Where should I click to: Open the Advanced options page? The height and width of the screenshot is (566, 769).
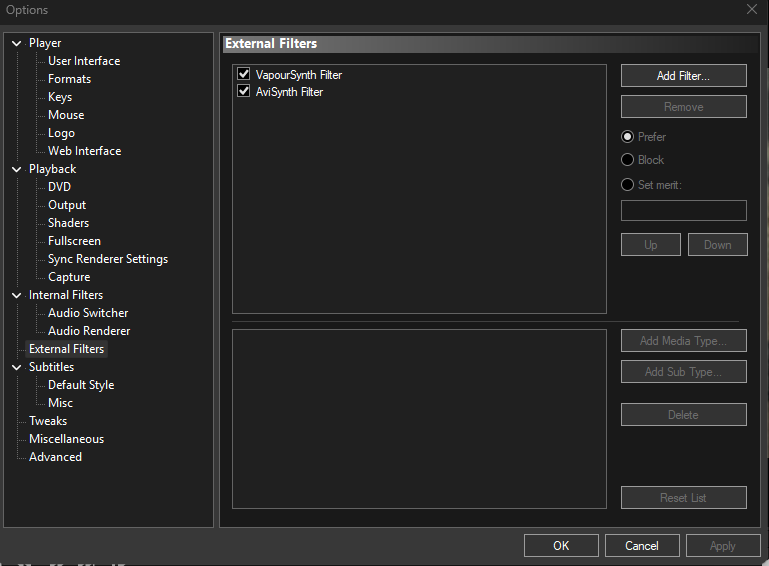55,457
